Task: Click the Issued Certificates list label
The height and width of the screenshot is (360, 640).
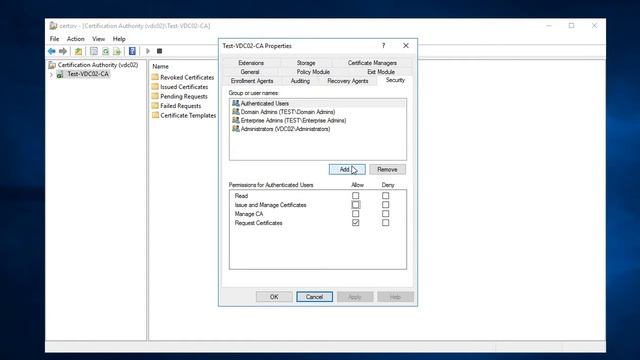Action: click(184, 87)
